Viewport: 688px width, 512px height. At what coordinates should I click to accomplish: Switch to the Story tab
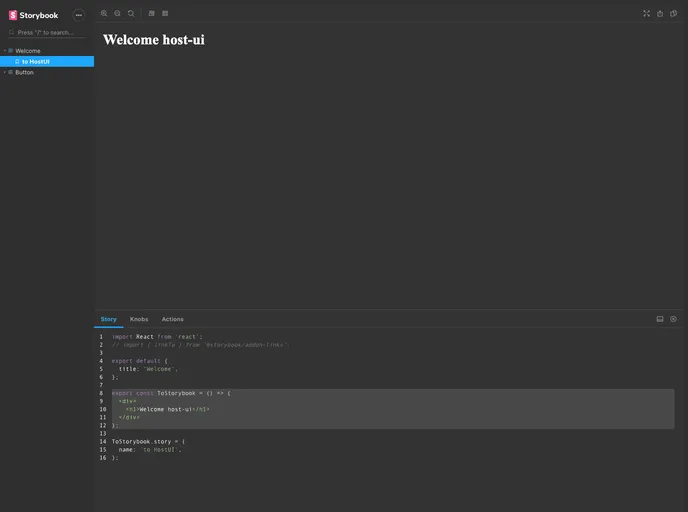coord(108,319)
